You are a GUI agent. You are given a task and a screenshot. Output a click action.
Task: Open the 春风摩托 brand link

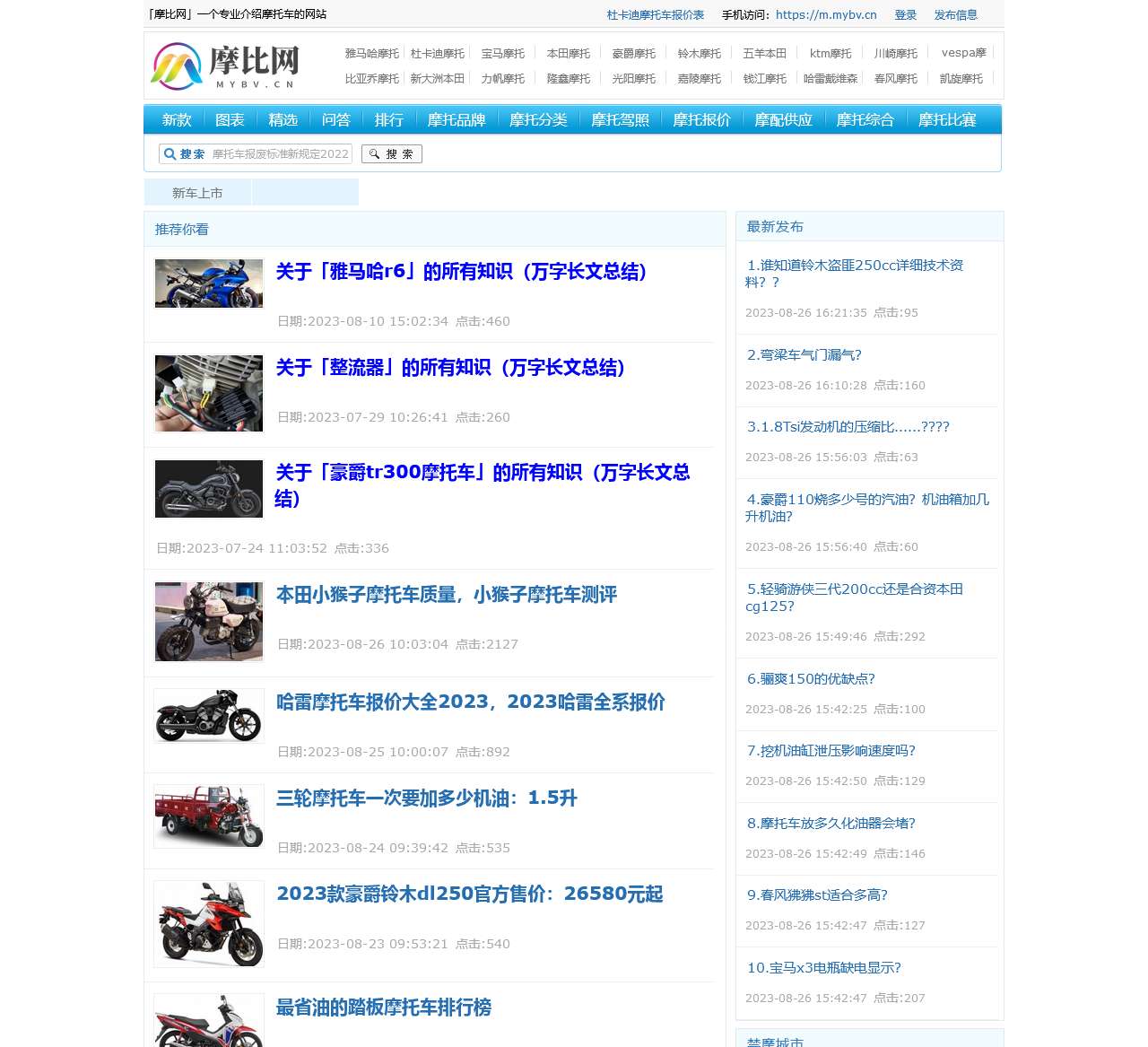896,79
